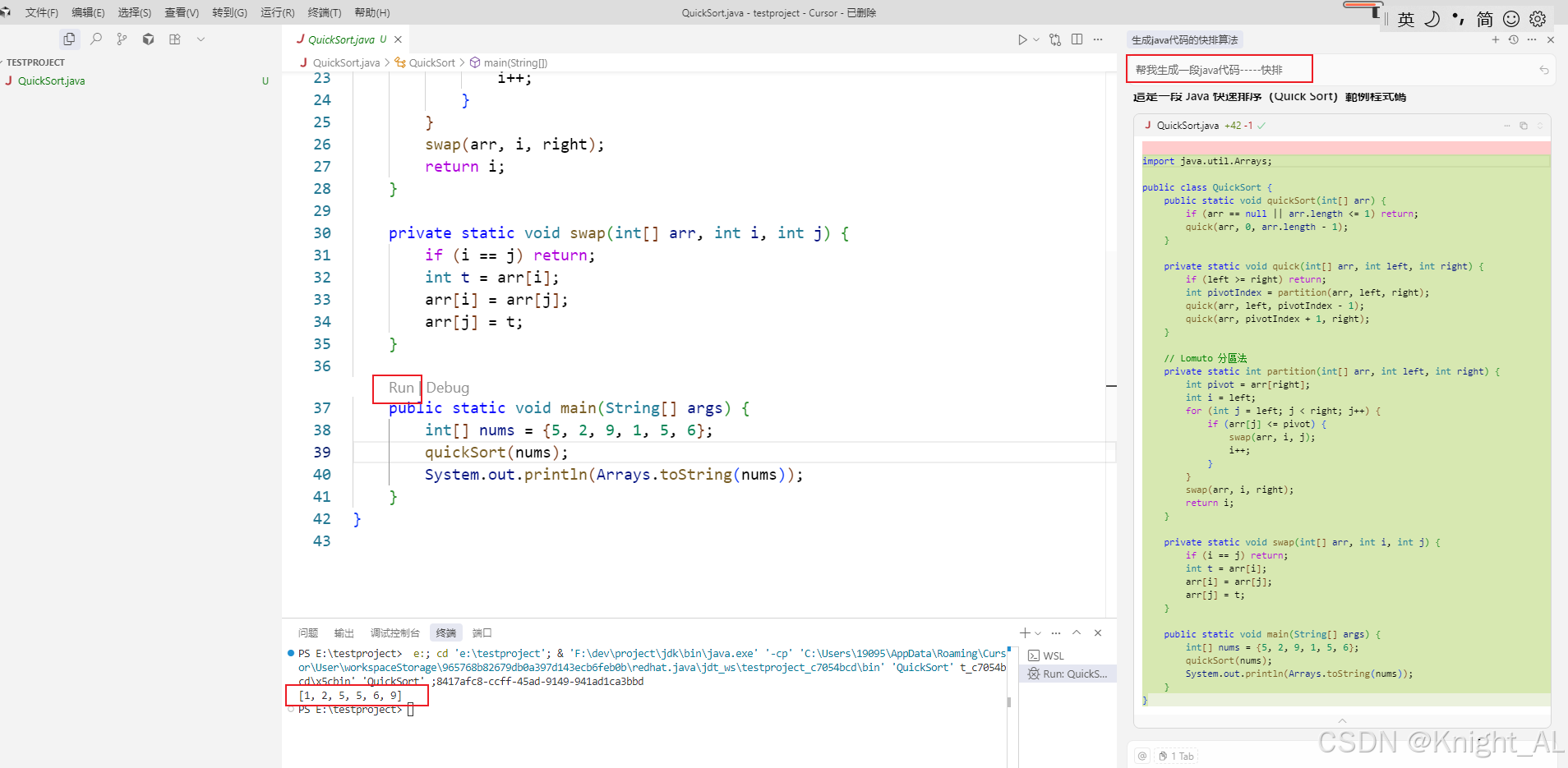Open the Java Projects cube icon
This screenshot has height=768, width=1568.
coord(148,39)
